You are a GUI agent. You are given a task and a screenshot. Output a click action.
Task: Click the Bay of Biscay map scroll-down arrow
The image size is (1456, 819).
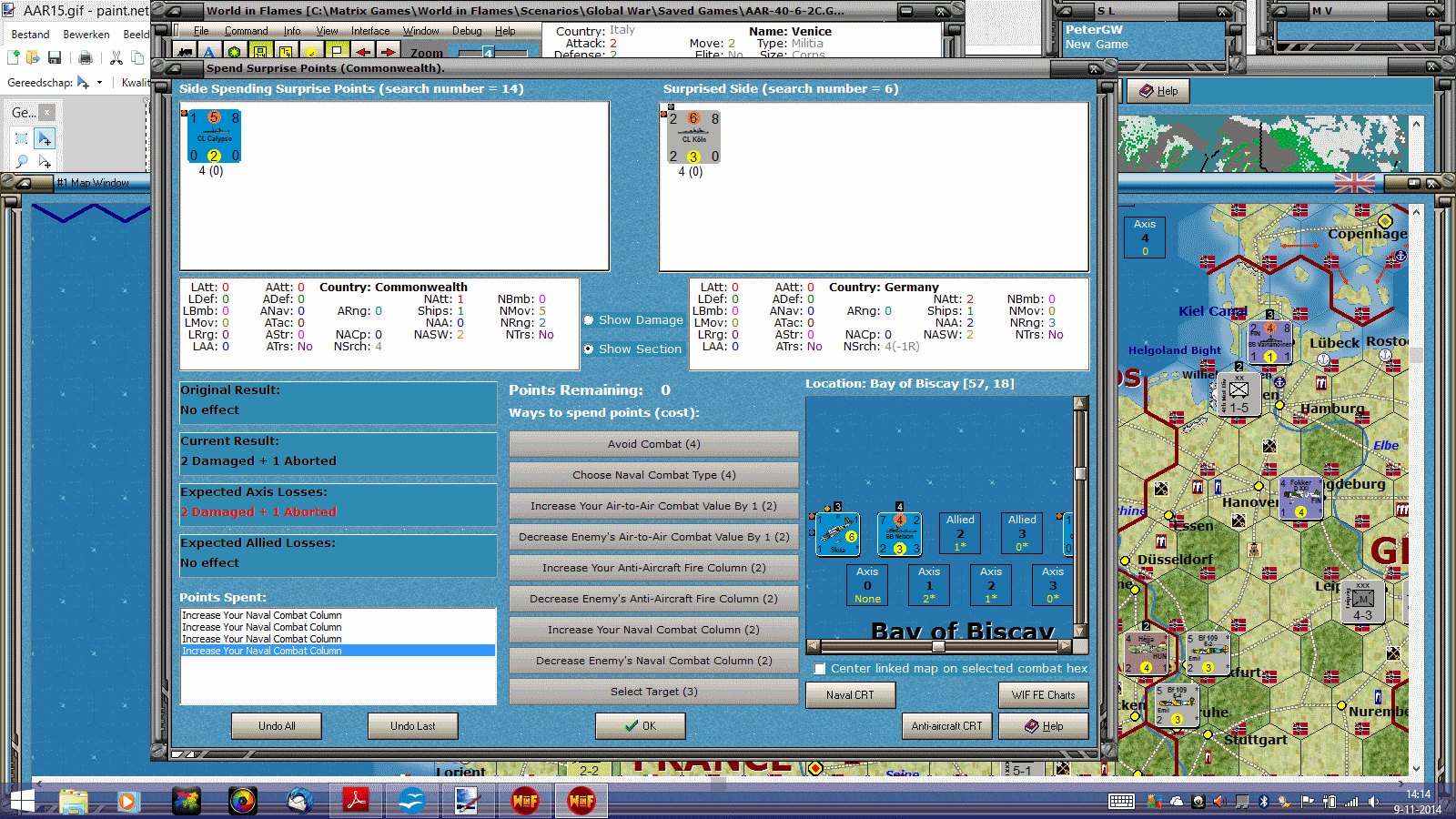(x=1080, y=630)
